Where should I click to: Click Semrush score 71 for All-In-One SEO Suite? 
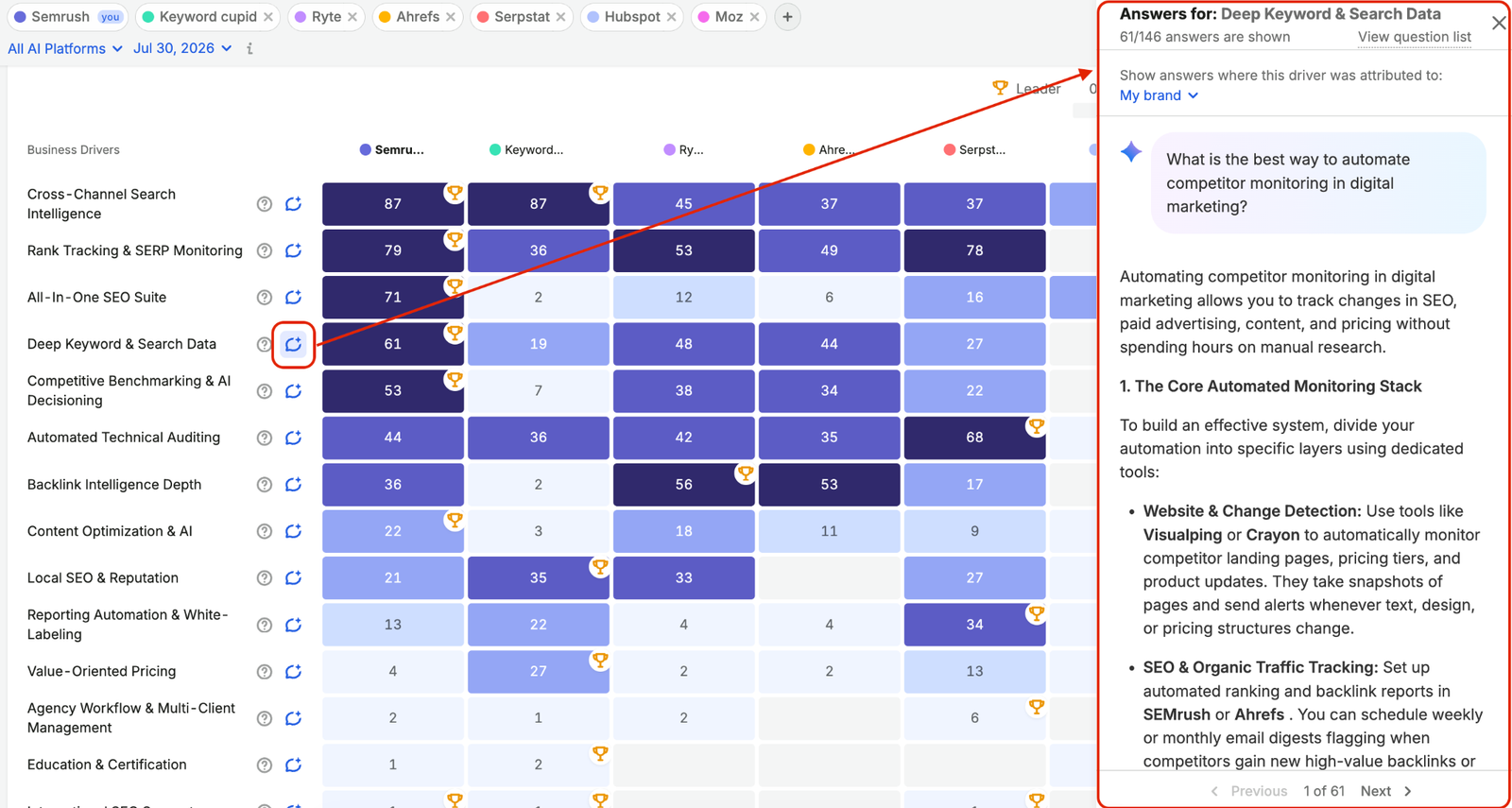(393, 297)
